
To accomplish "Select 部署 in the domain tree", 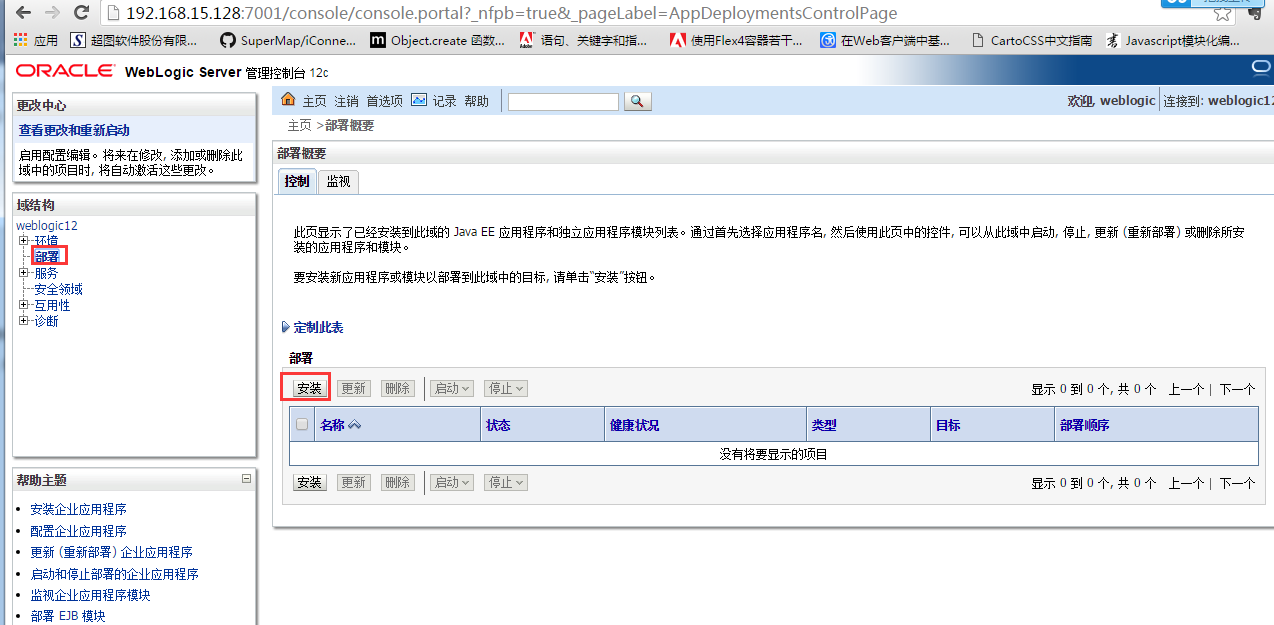I will 47,257.
